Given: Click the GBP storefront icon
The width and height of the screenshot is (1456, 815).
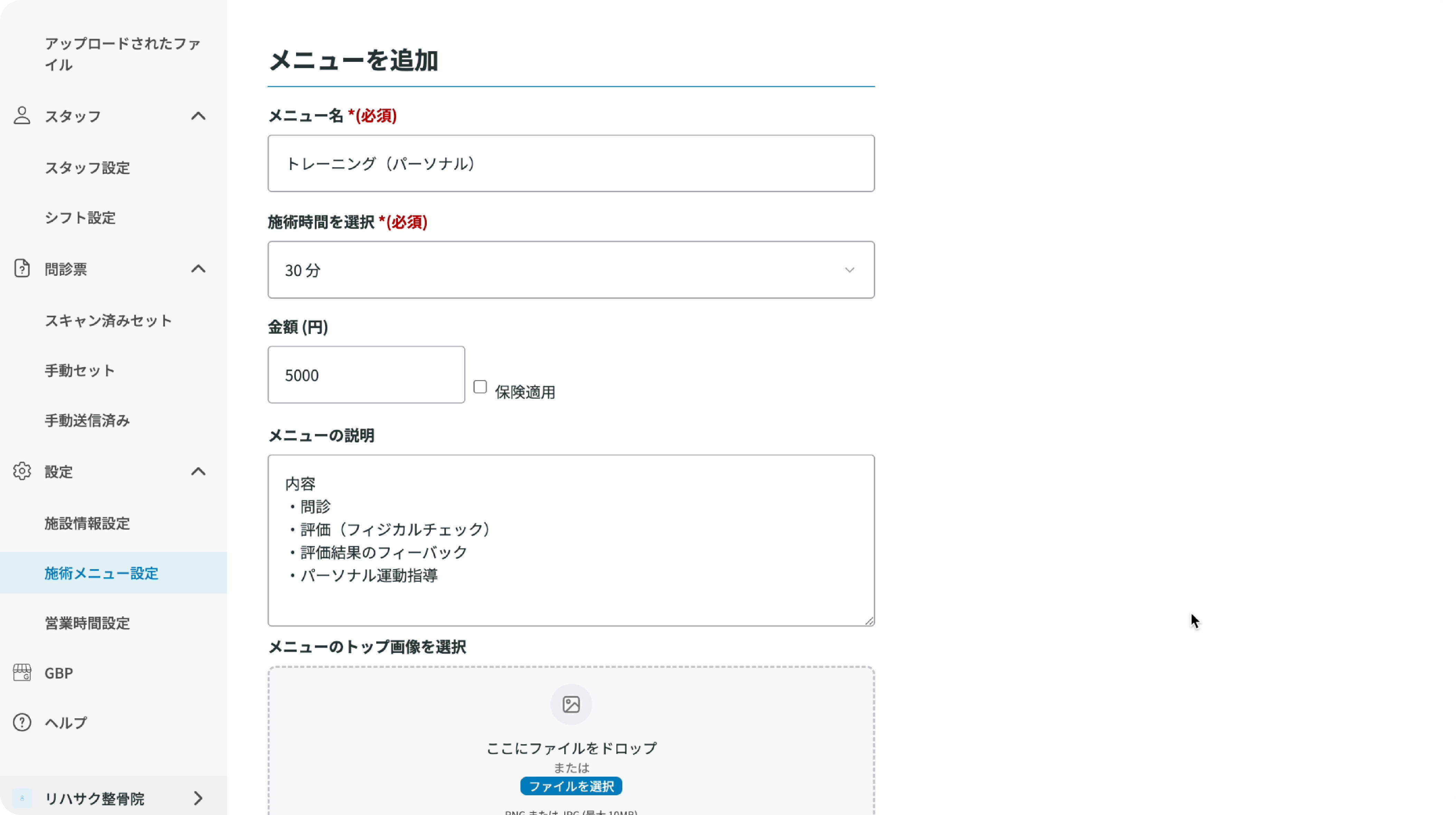Looking at the screenshot, I should pos(22,672).
